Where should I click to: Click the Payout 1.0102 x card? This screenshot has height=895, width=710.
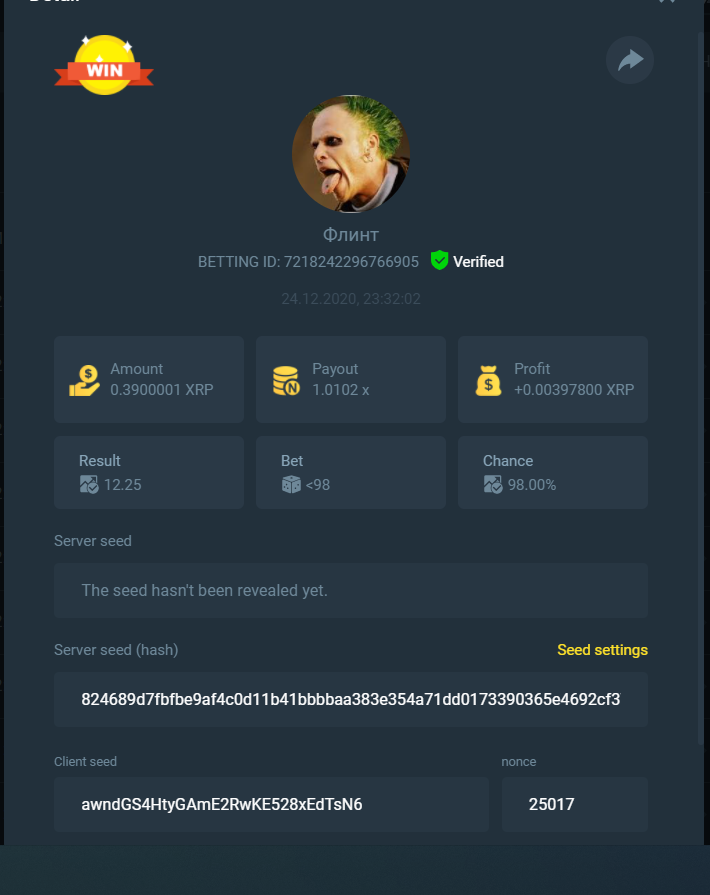click(350, 379)
